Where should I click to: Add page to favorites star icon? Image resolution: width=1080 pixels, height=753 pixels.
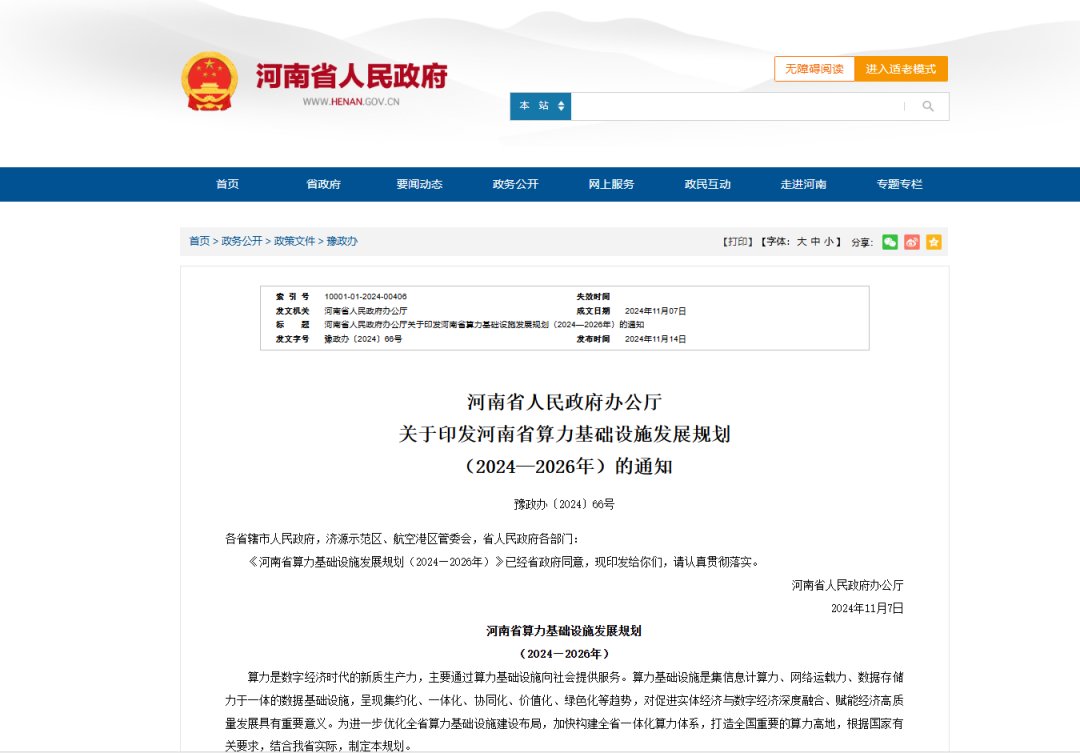934,242
